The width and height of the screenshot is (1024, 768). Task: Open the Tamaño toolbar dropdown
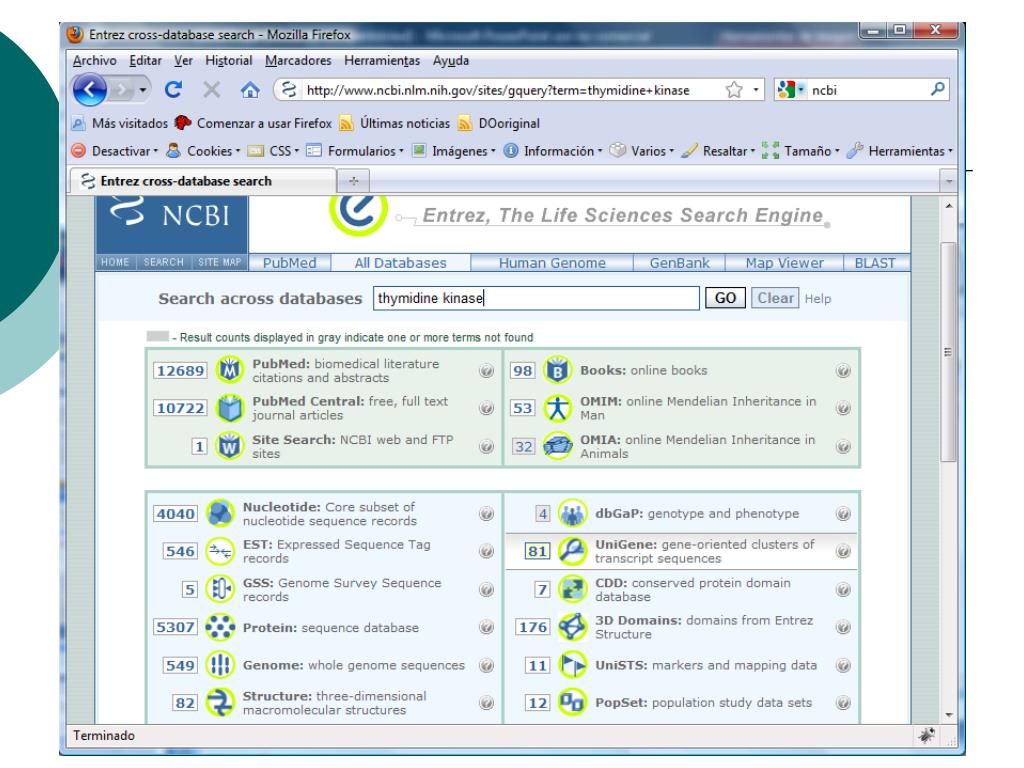click(801, 151)
